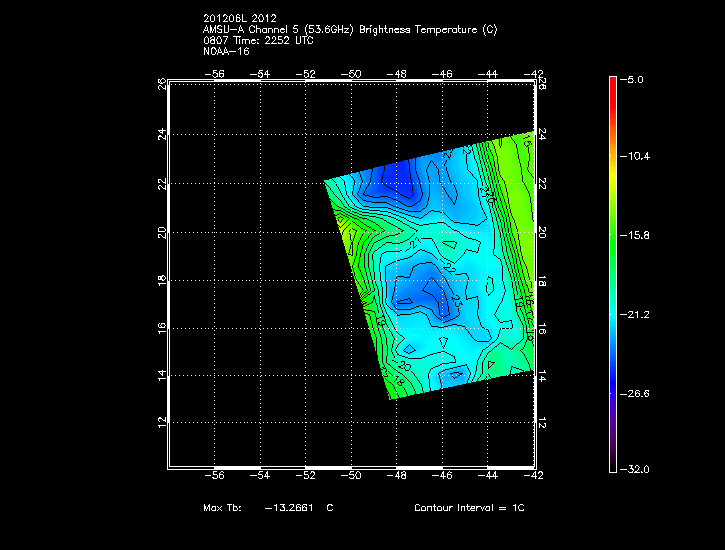Click the -15.8 colorbar tick label
The height and width of the screenshot is (550, 725).
point(636,236)
